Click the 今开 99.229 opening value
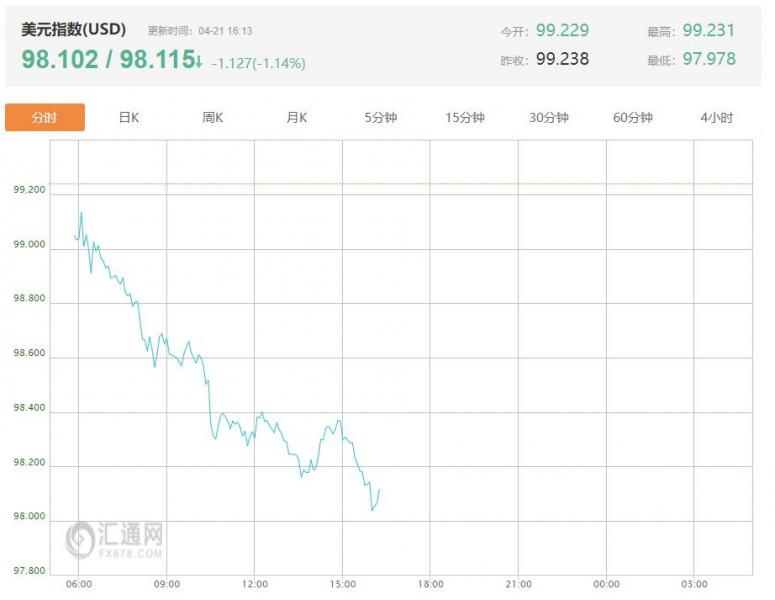Image resolution: width=775 pixels, height=600 pixels. coord(562,31)
